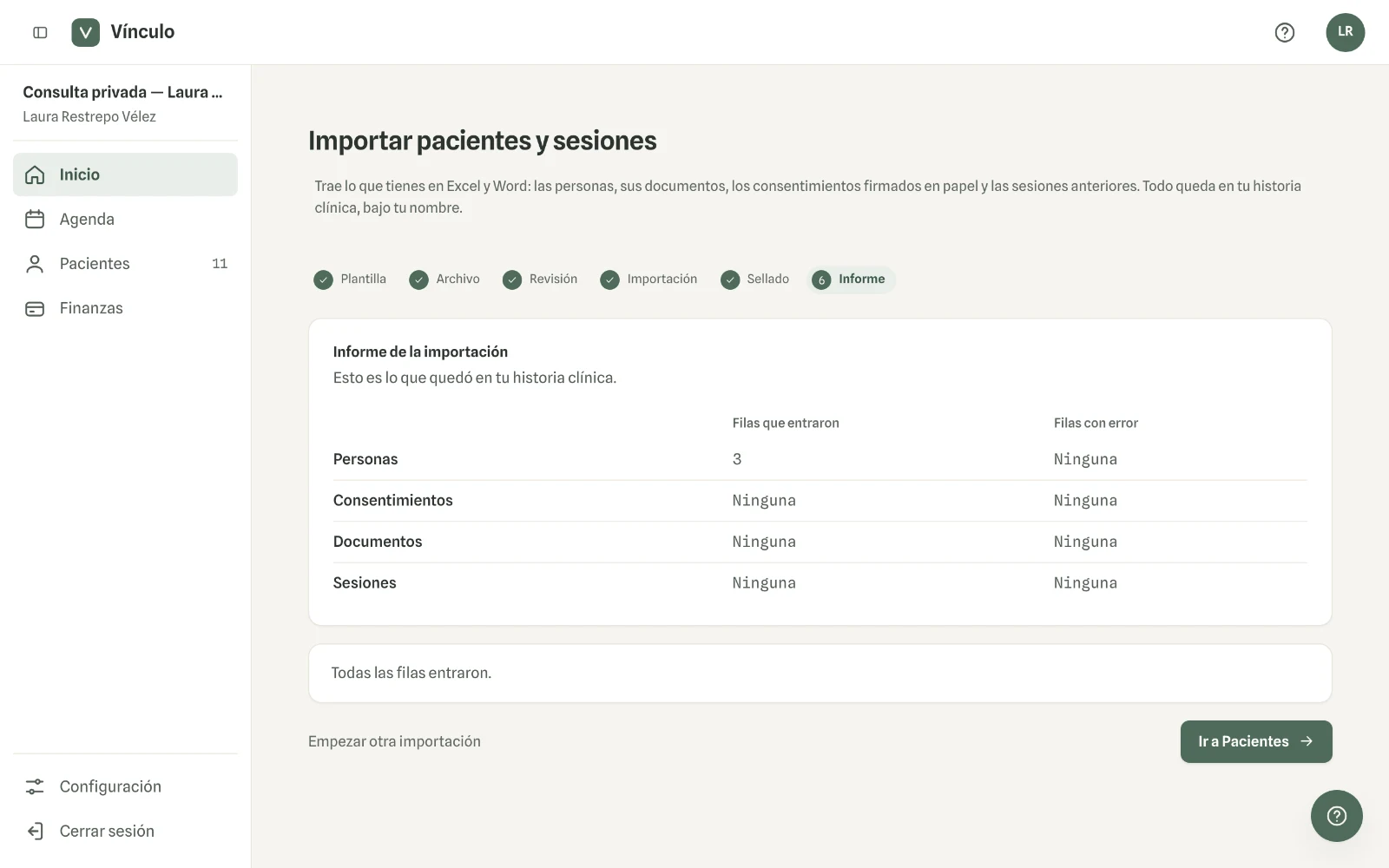Click the Documentos row label
The width and height of the screenshot is (1389, 868).
tap(378, 542)
